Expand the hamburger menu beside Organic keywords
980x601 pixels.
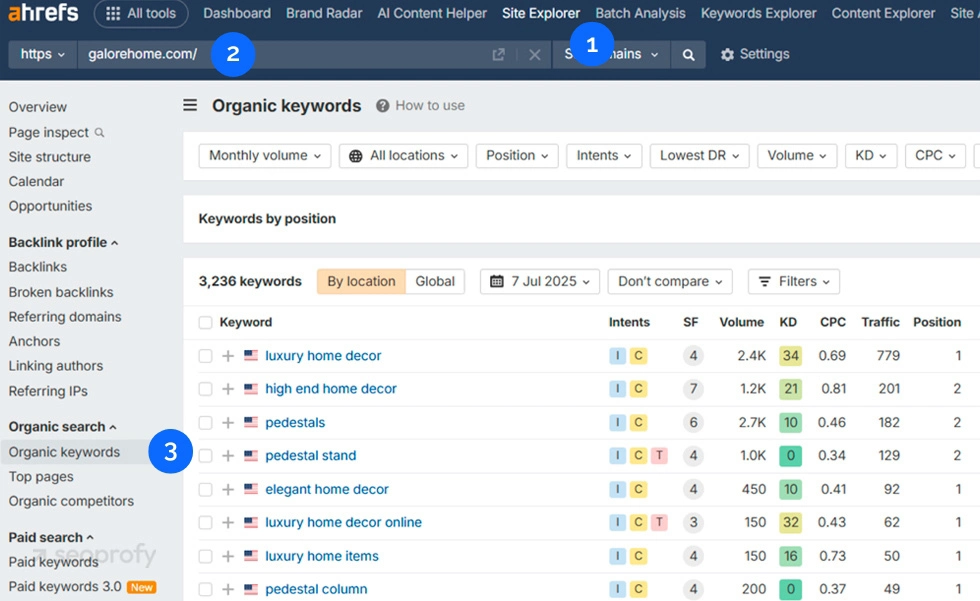point(190,105)
